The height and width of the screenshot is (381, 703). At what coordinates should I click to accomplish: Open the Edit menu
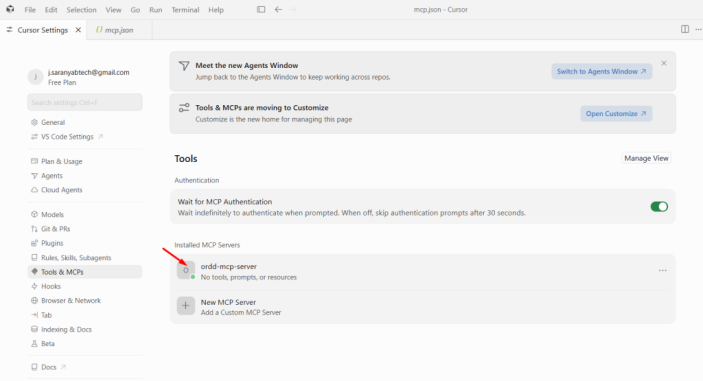click(x=51, y=9)
